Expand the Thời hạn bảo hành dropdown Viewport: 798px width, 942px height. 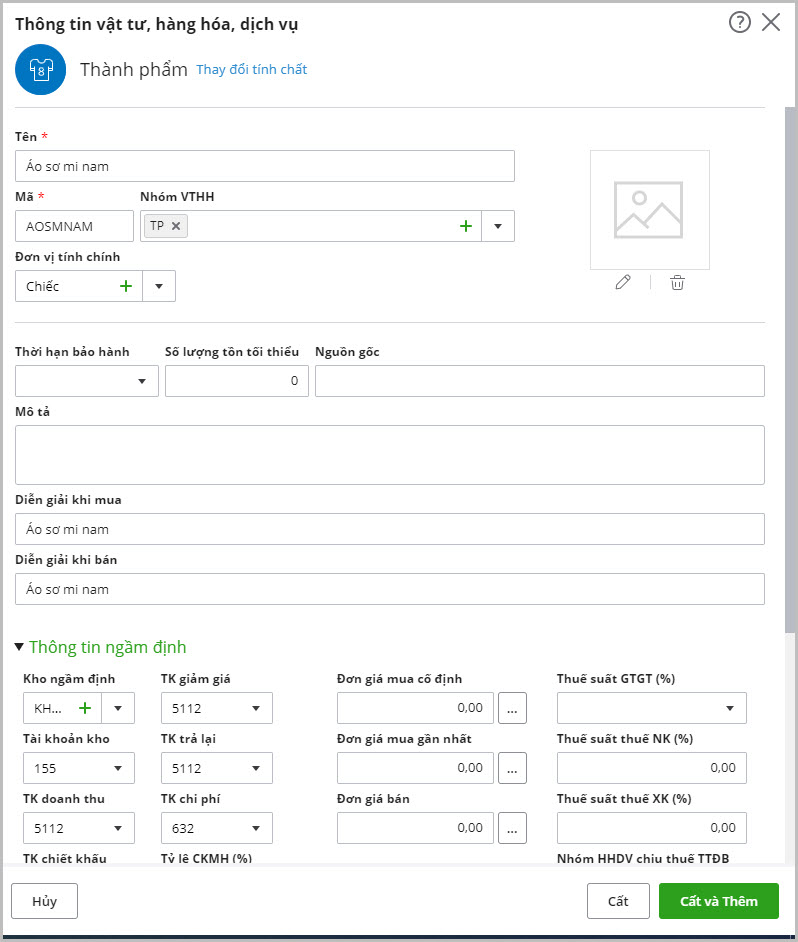pyautogui.click(x=141, y=381)
